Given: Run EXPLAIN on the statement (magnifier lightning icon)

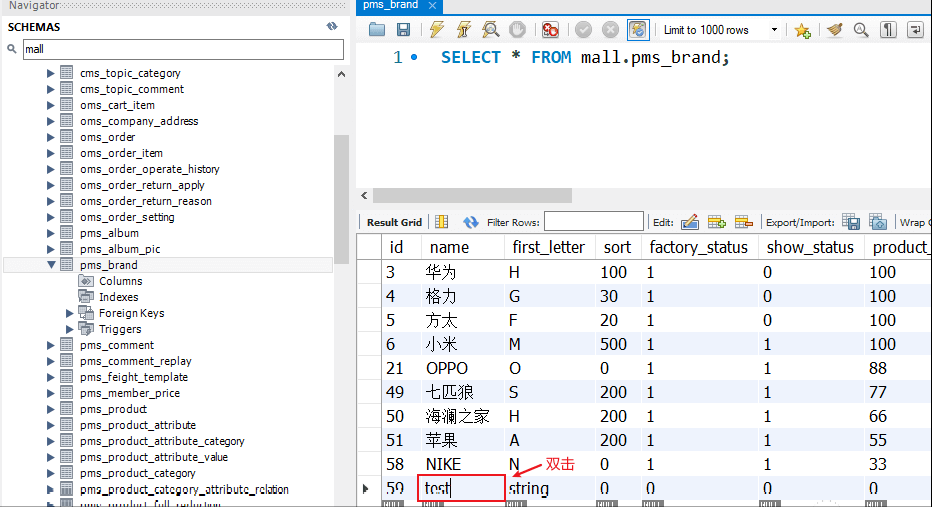Looking at the screenshot, I should 490,29.
